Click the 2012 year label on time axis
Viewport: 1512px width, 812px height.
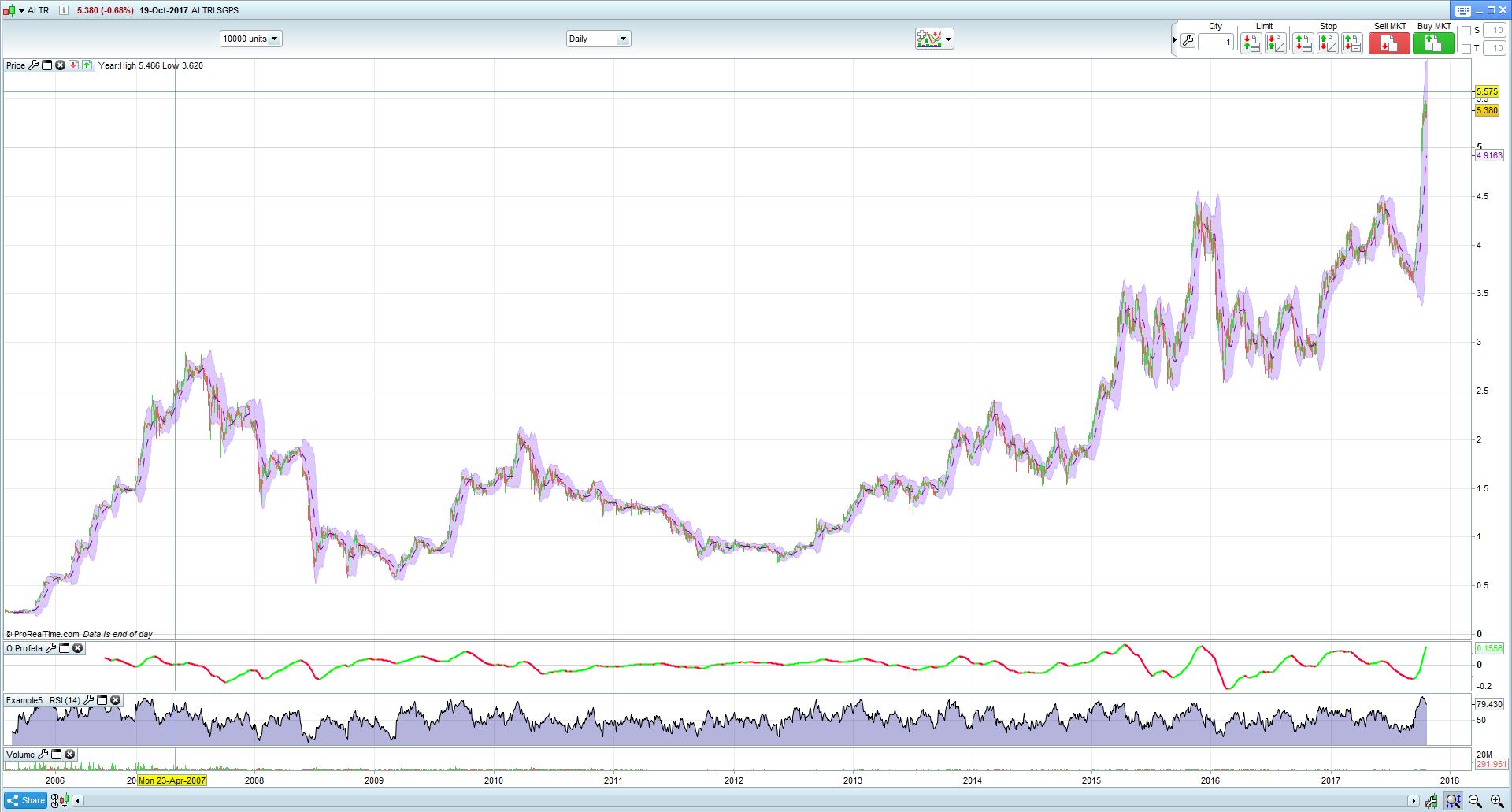pos(733,780)
